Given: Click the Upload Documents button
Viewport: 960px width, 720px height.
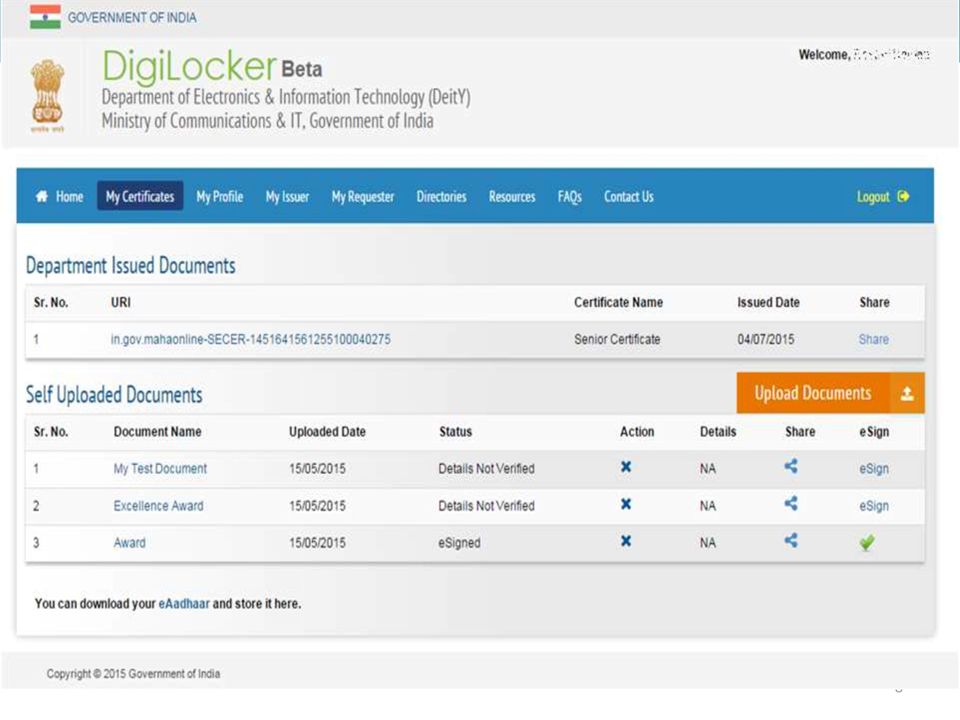Looking at the screenshot, I should (x=831, y=393).
